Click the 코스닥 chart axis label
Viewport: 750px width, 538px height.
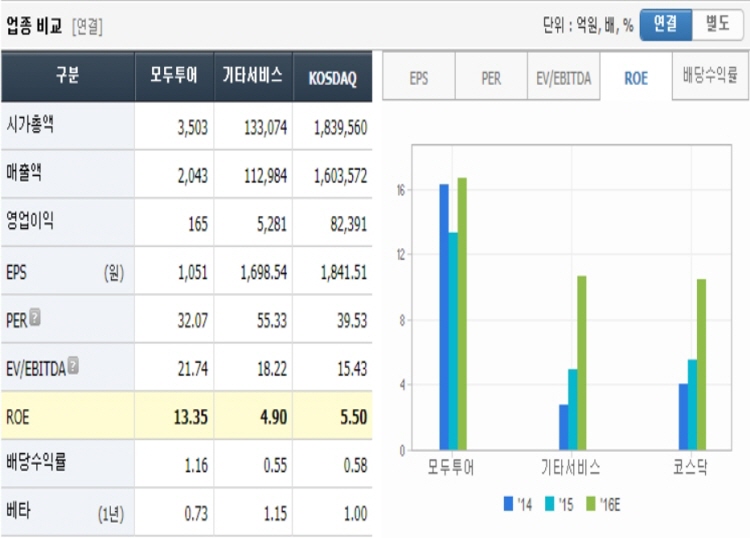point(690,467)
